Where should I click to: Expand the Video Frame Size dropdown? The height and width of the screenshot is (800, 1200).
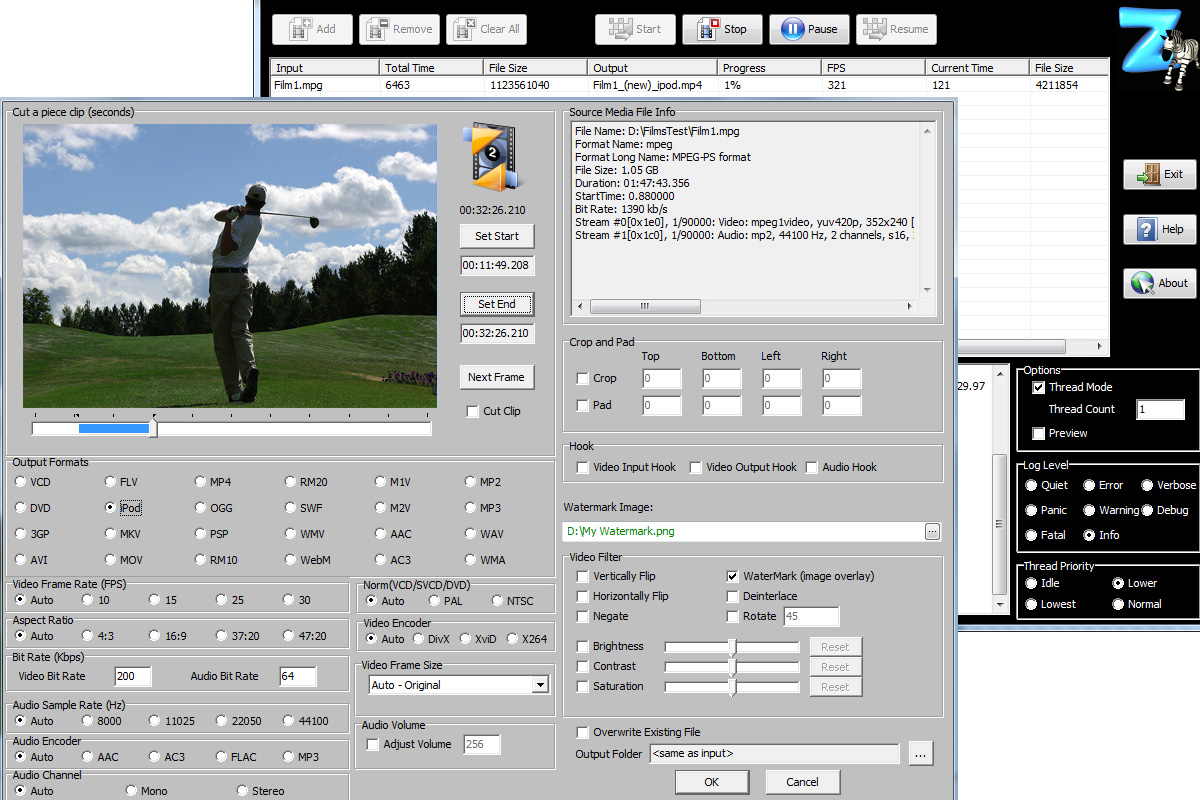pos(540,685)
